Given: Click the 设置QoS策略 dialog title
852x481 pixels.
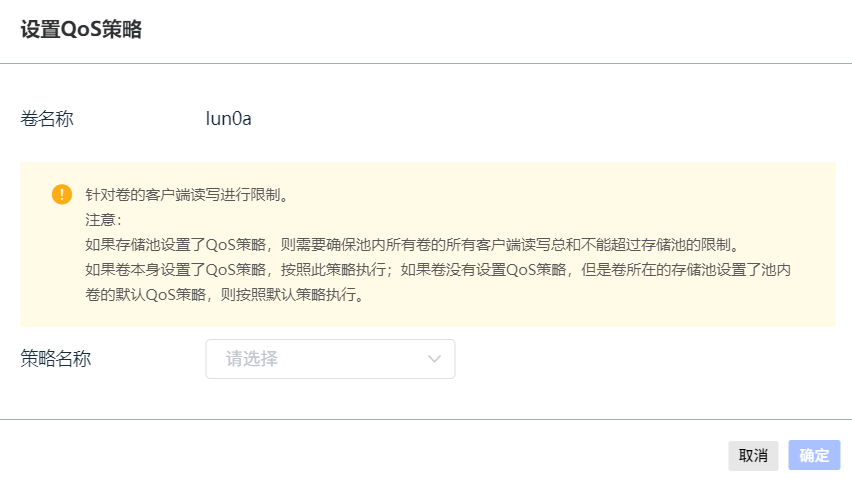Looking at the screenshot, I should 81,30.
